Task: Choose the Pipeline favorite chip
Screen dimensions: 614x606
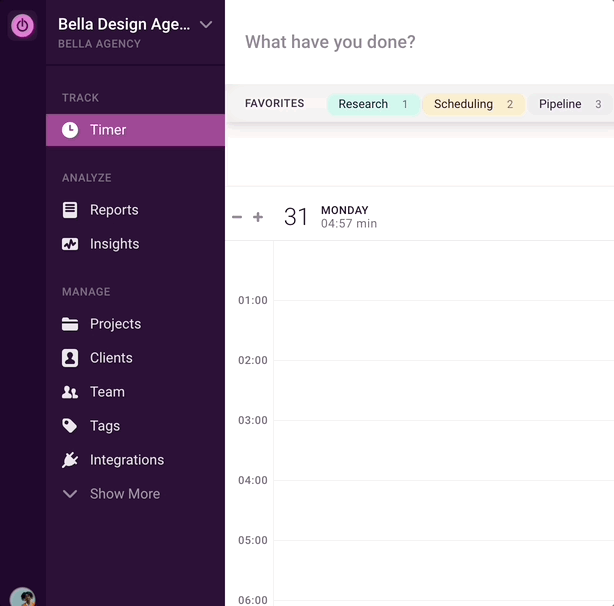Action: click(x=568, y=104)
